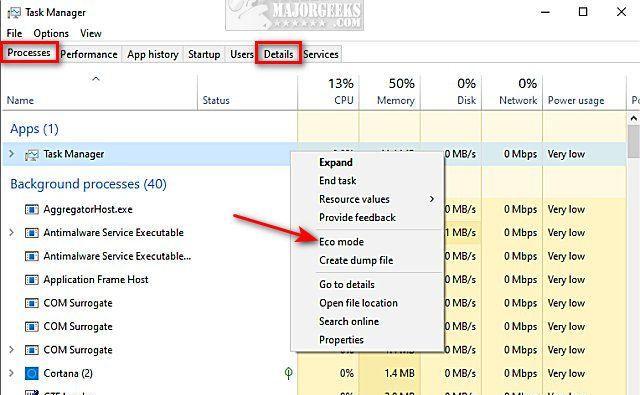This screenshot has width=640, height=395.
Task: Select the Apps (1) group header
Action: tap(34, 129)
